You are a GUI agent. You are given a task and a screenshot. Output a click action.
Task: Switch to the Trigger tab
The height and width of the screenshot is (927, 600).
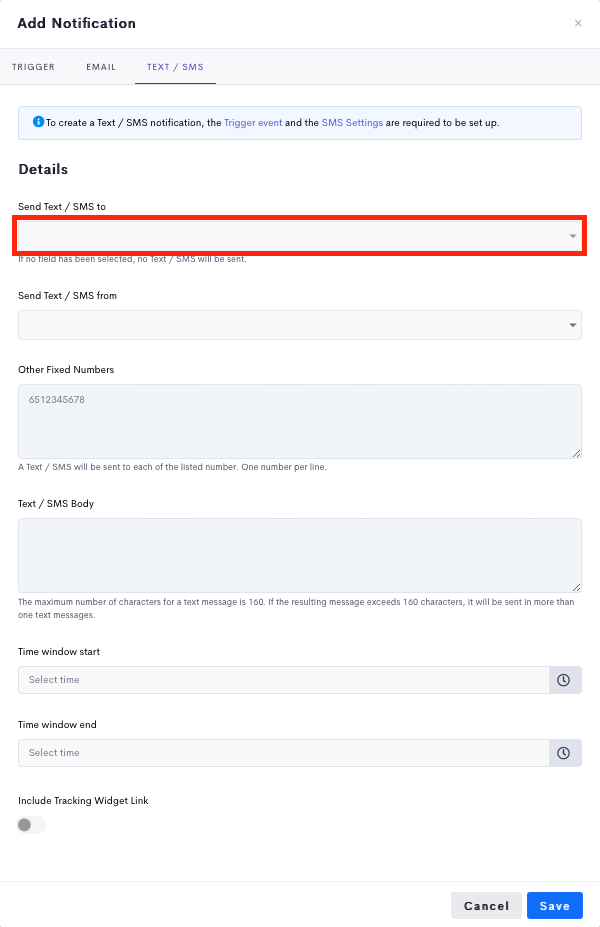pyautogui.click(x=34, y=67)
